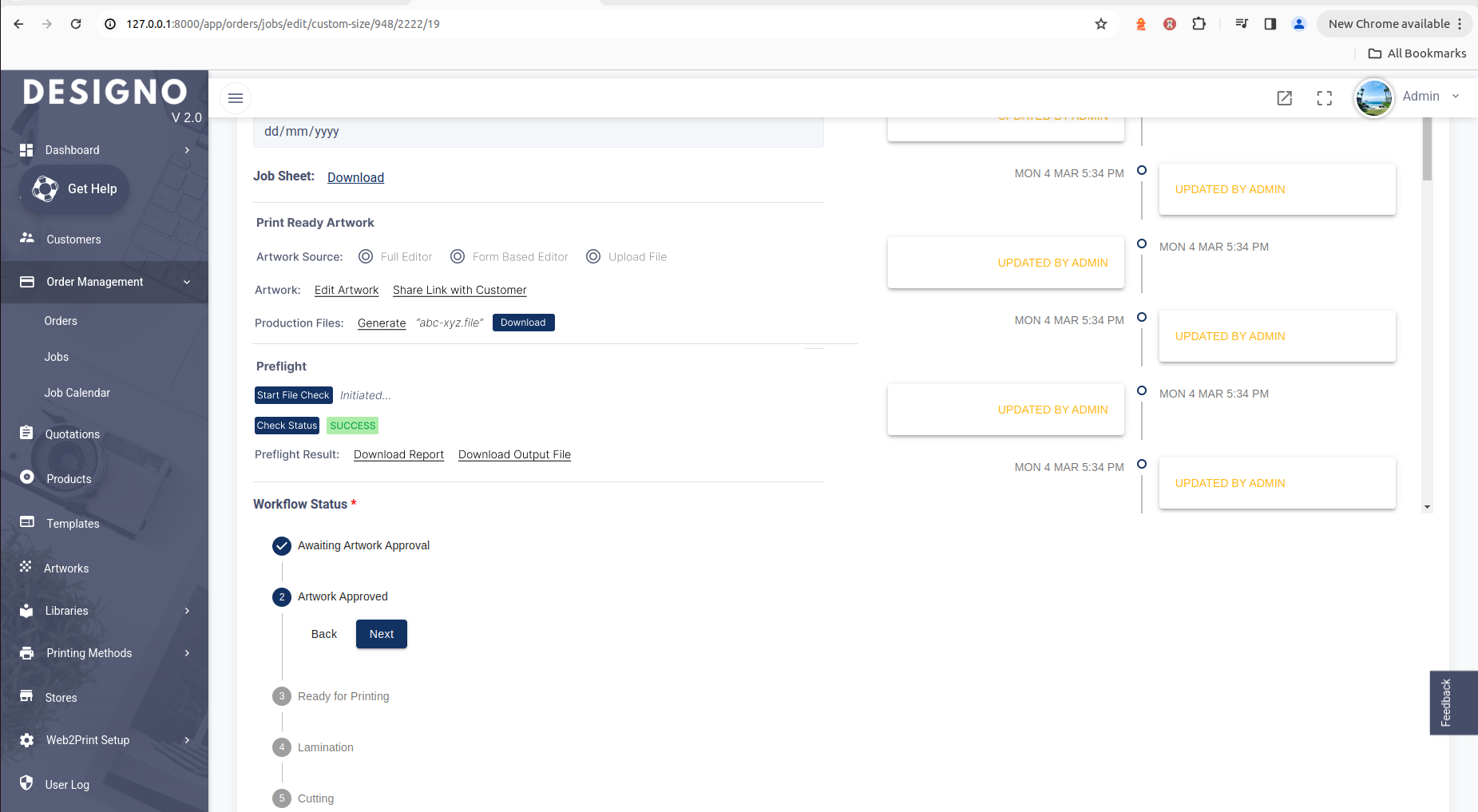Click the Quotations clipboard icon
This screenshot has width=1478, height=812.
tap(26, 433)
